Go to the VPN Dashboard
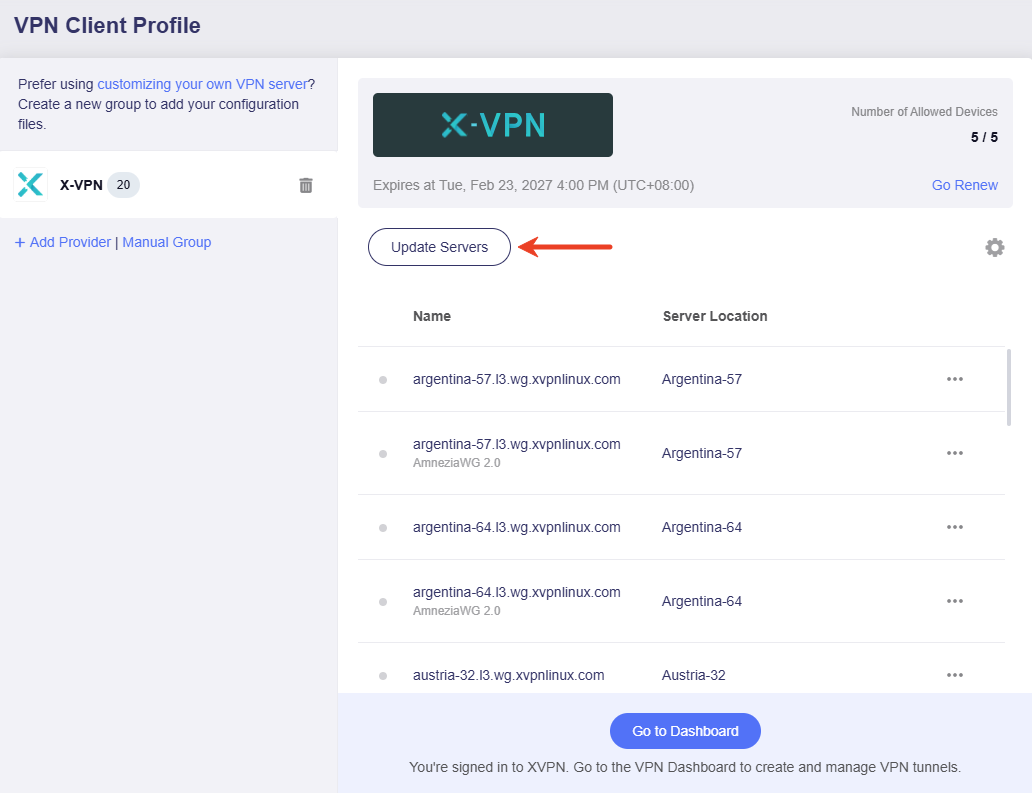 point(685,731)
